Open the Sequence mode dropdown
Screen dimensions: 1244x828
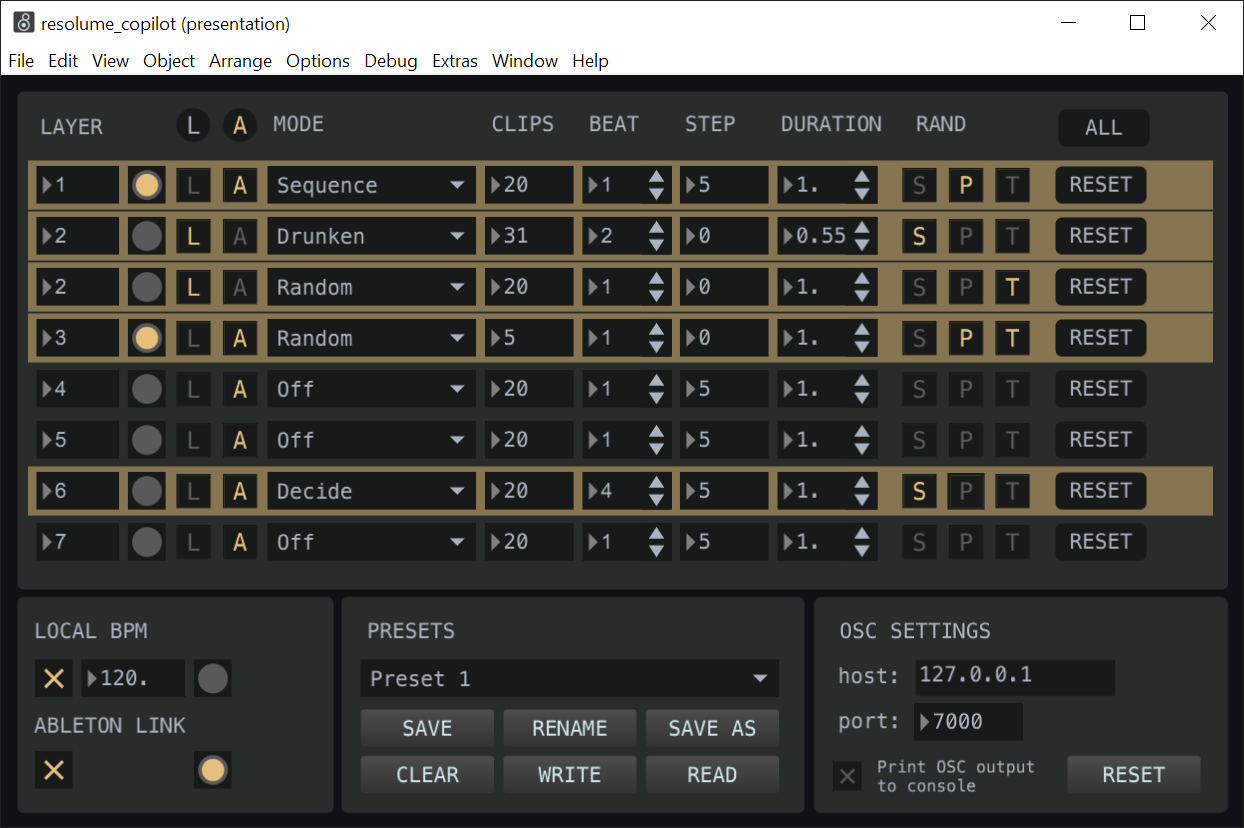371,185
